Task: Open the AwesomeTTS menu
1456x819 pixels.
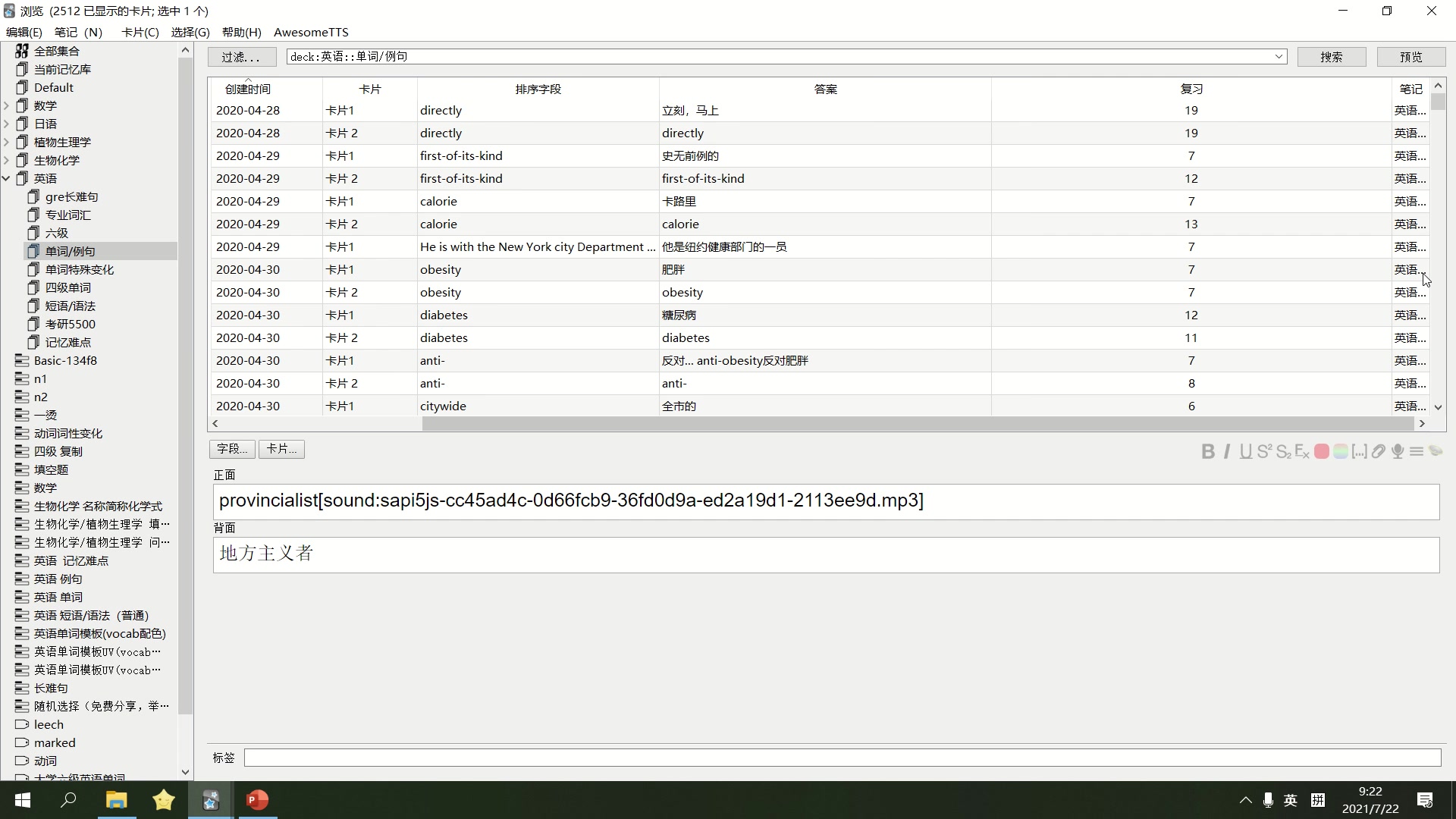Action: [x=311, y=32]
